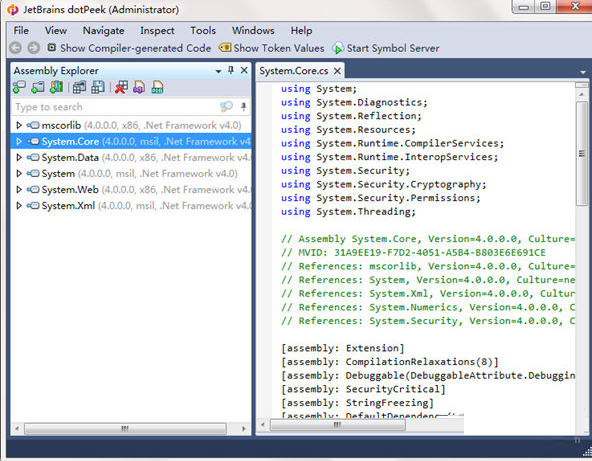The image size is (592, 461).
Task: Open the document tabs dropdown arrow
Action: pyautogui.click(x=583, y=72)
